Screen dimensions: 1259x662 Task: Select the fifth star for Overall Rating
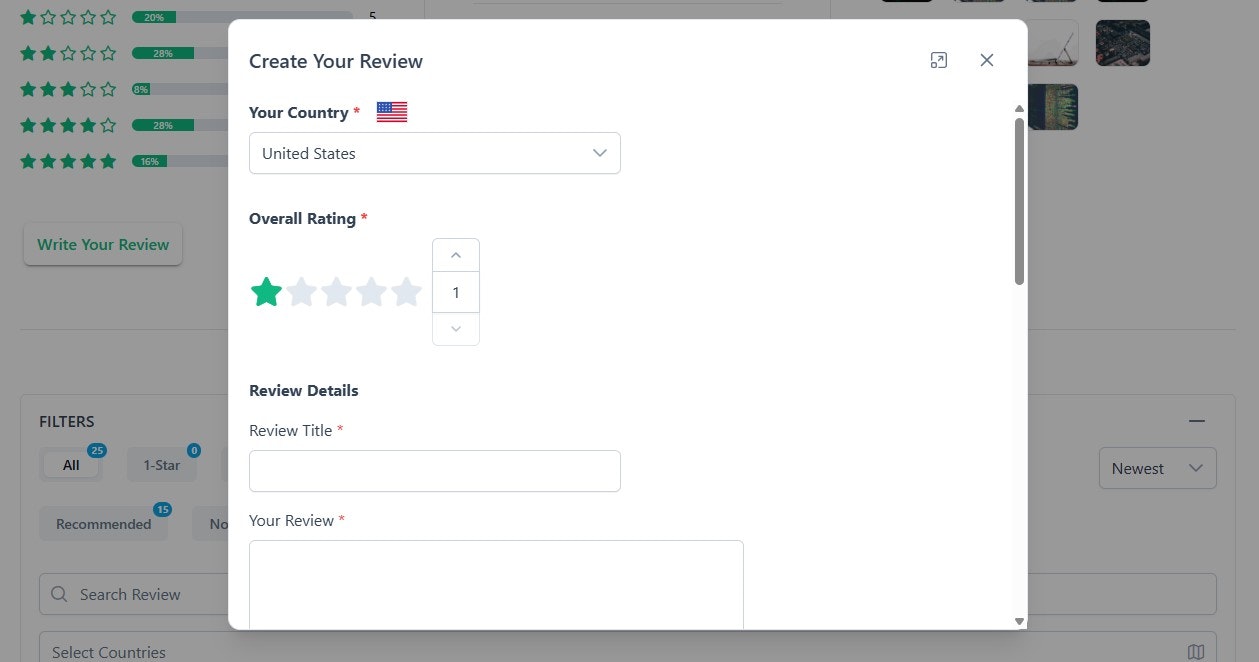[x=406, y=291]
